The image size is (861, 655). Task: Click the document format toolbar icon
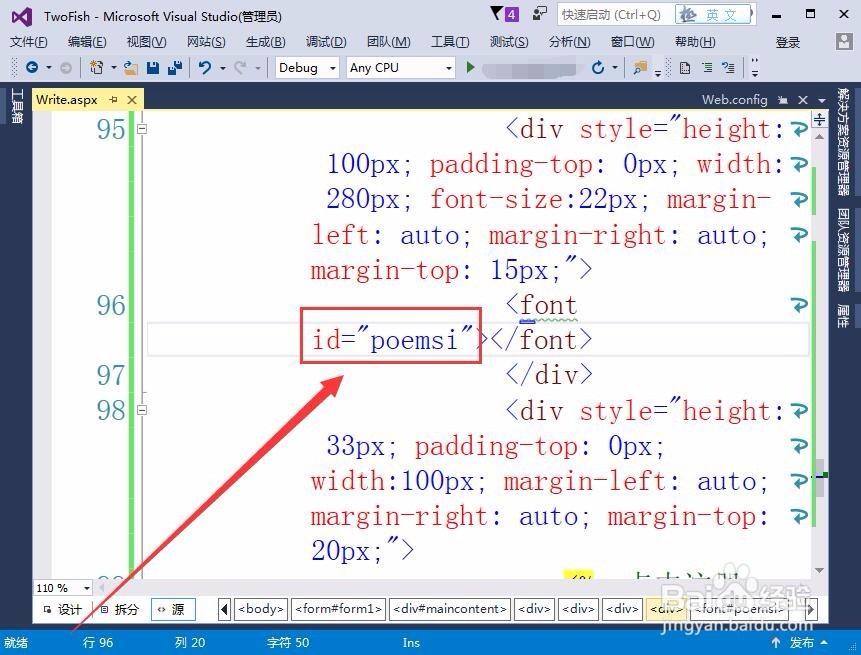click(685, 68)
